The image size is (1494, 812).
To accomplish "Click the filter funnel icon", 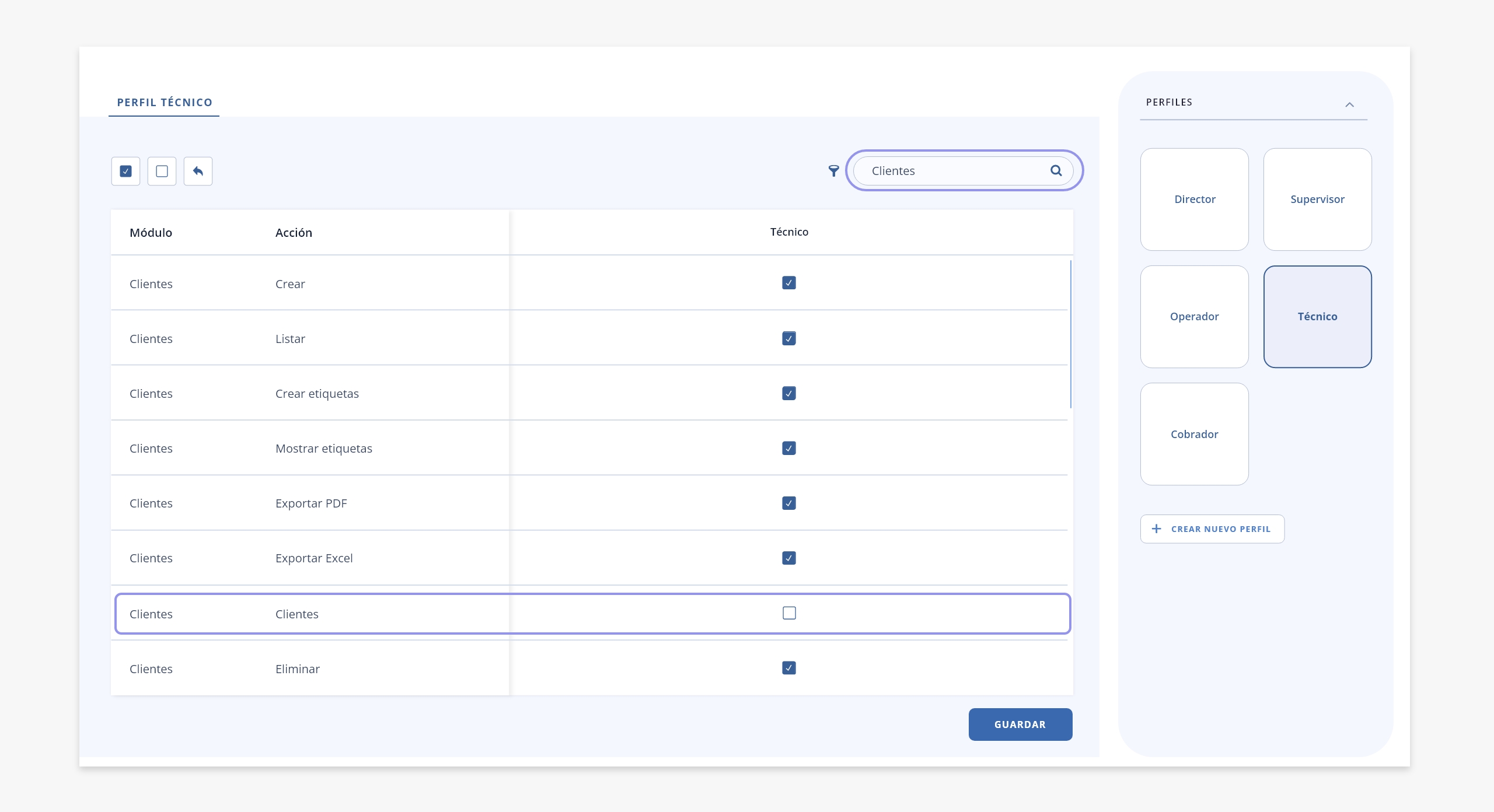I will 833,171.
